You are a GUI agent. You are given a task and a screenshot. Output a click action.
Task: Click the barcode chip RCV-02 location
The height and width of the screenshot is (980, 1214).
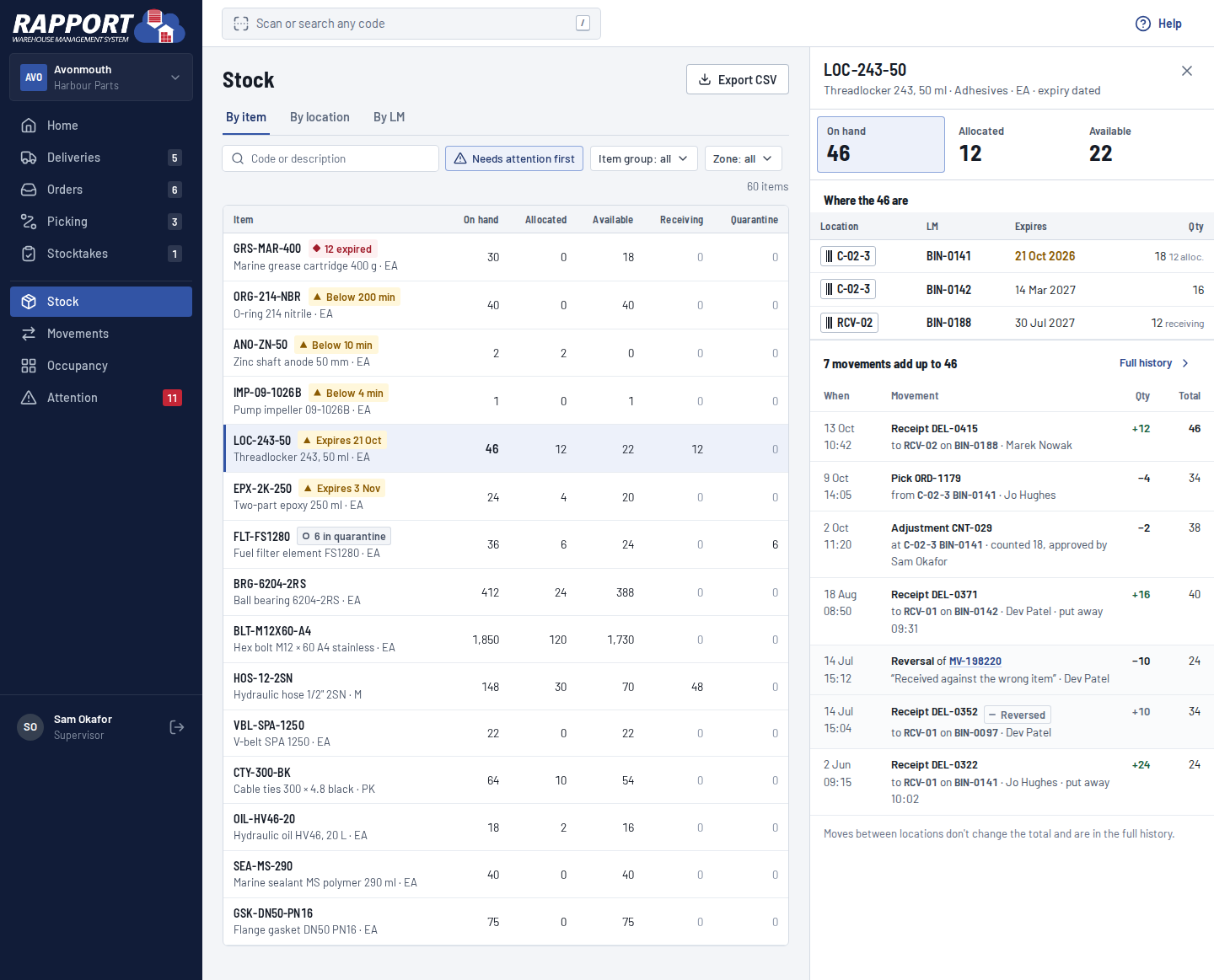point(850,323)
